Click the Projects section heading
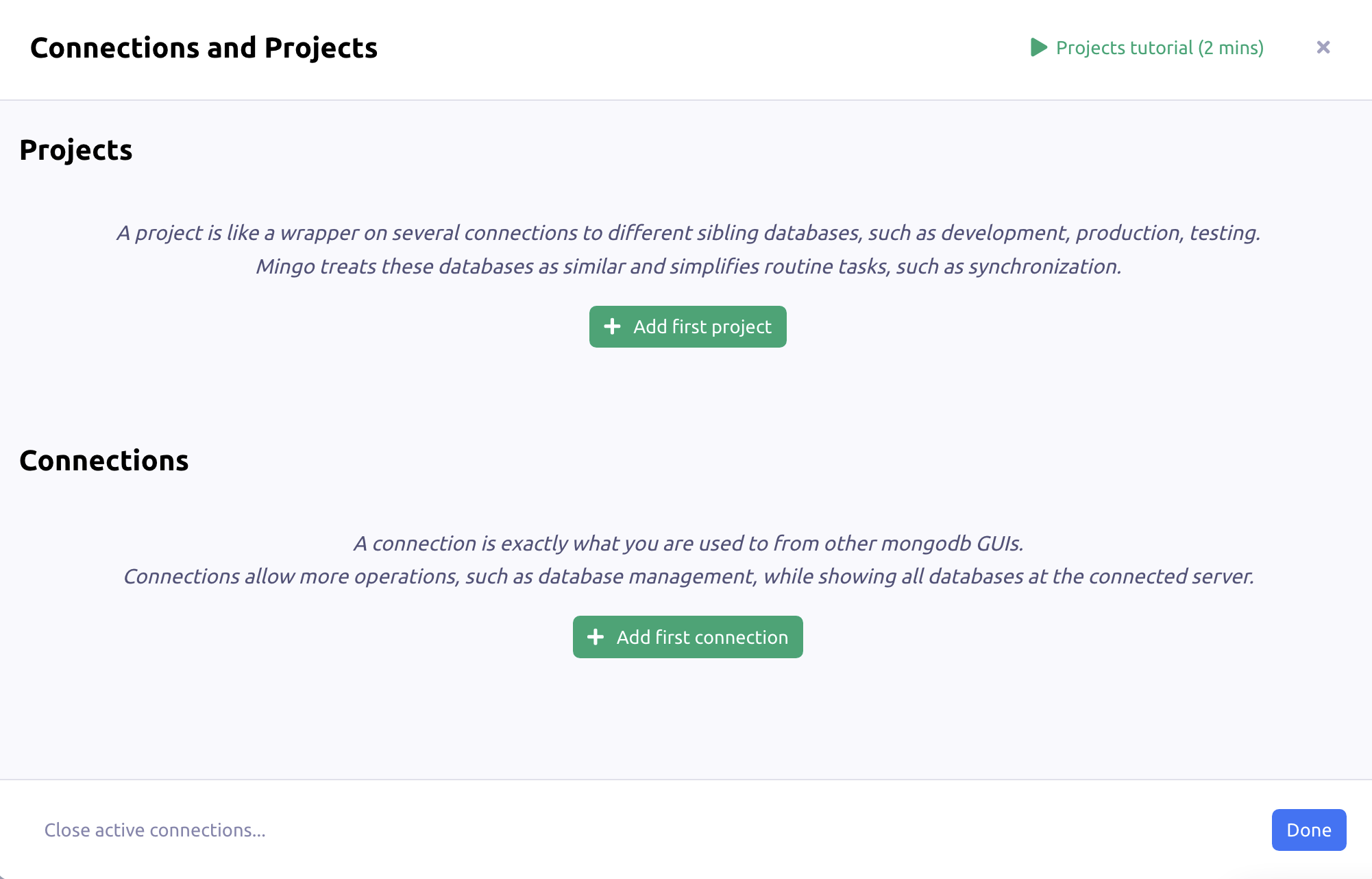Viewport: 1372px width, 879px height. coord(75,150)
